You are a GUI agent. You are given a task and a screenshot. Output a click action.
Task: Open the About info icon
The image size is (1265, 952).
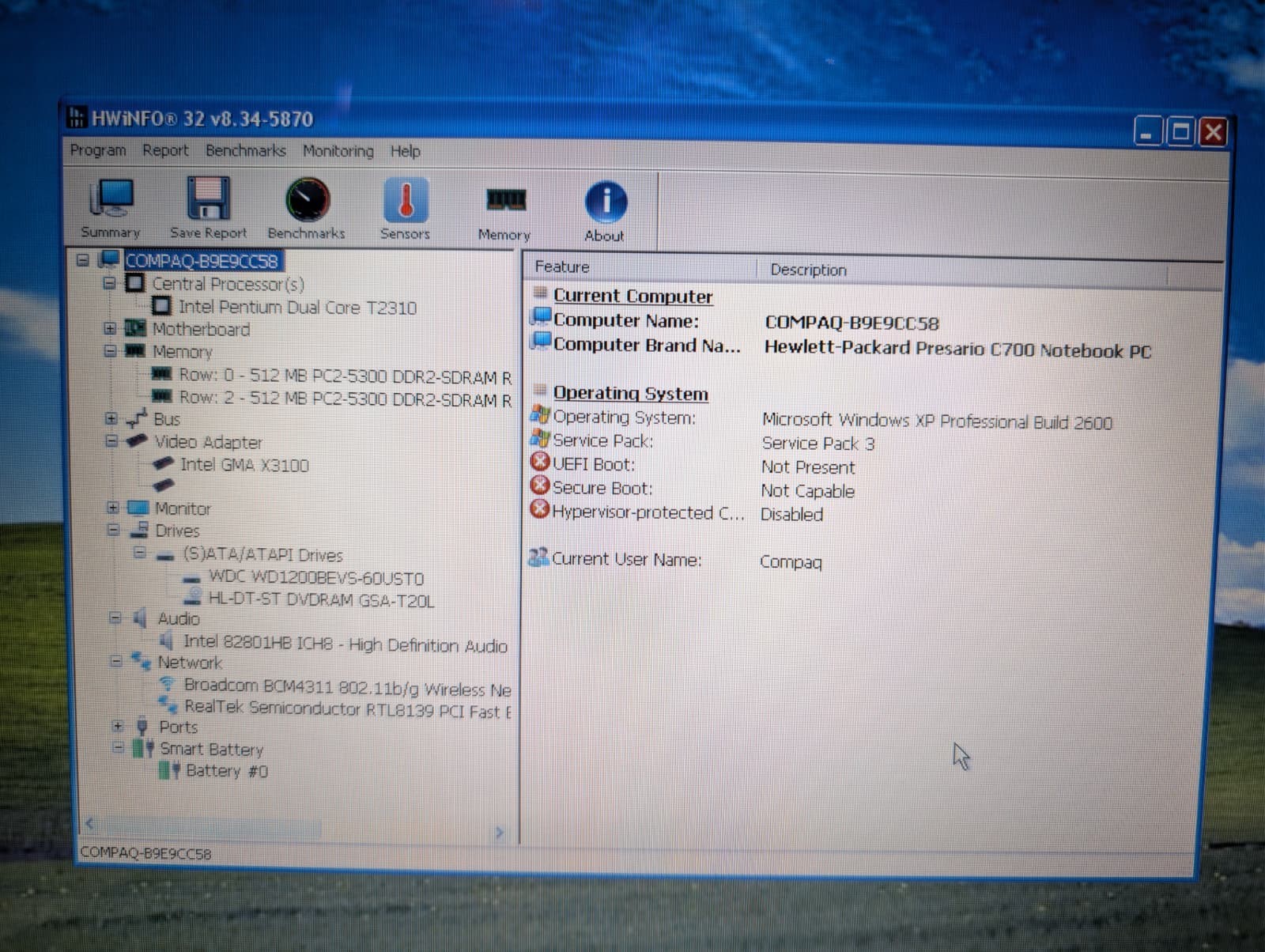coord(606,202)
